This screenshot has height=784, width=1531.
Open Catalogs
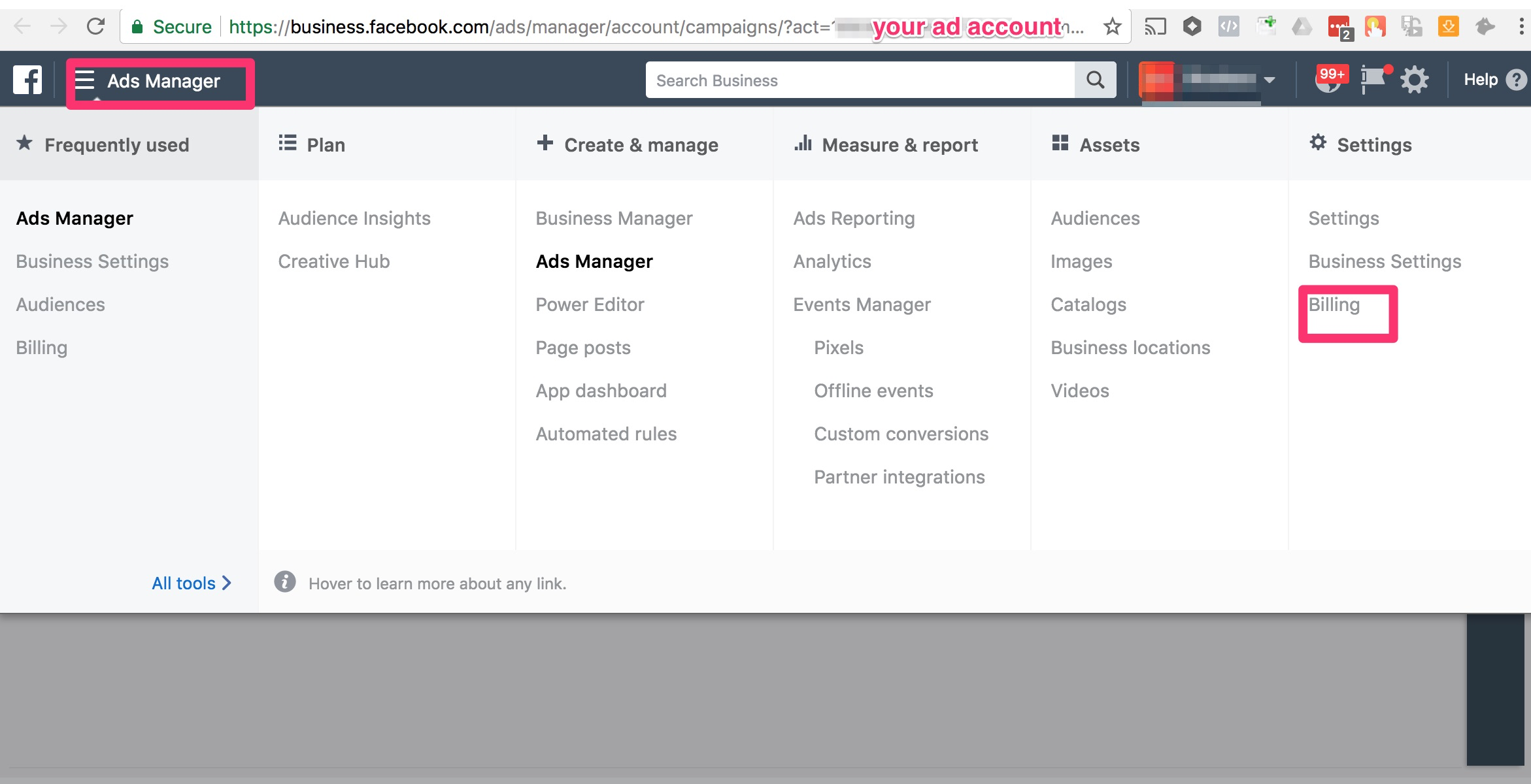[x=1088, y=304]
